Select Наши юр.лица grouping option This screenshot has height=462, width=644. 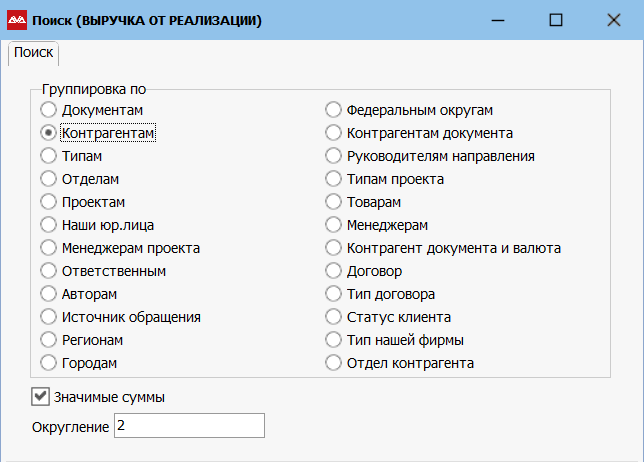[48, 225]
